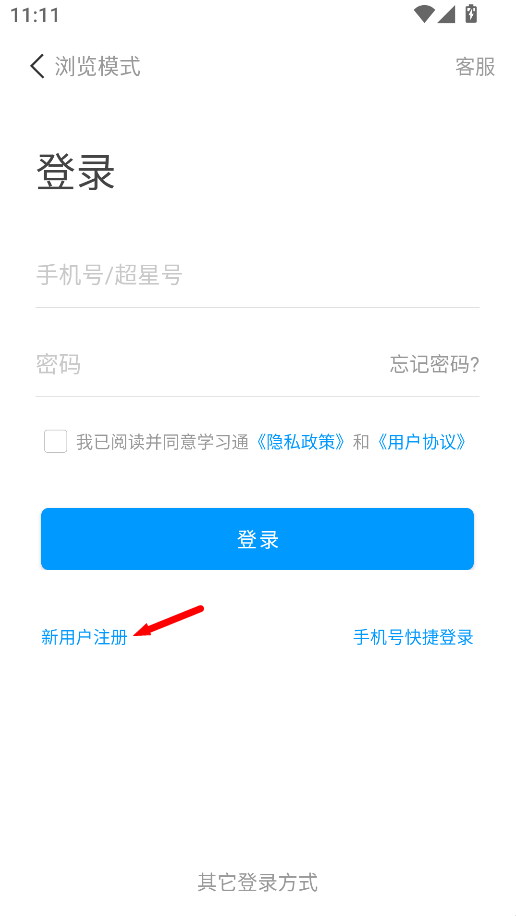
Task: Choose 手机号快捷登录 quick phone login
Action: tap(413, 637)
